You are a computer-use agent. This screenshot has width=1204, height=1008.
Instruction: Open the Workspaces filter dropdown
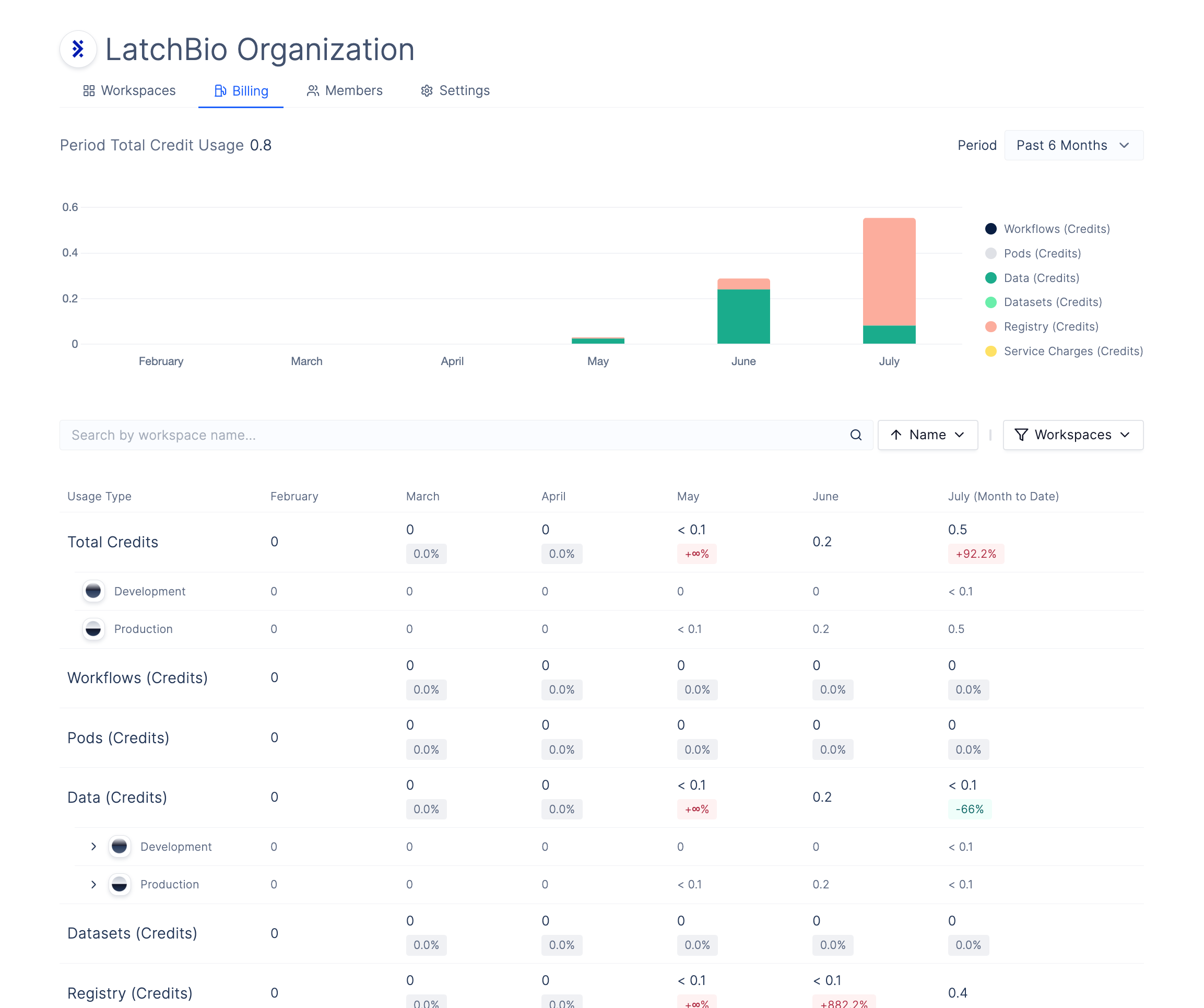pyautogui.click(x=1073, y=435)
